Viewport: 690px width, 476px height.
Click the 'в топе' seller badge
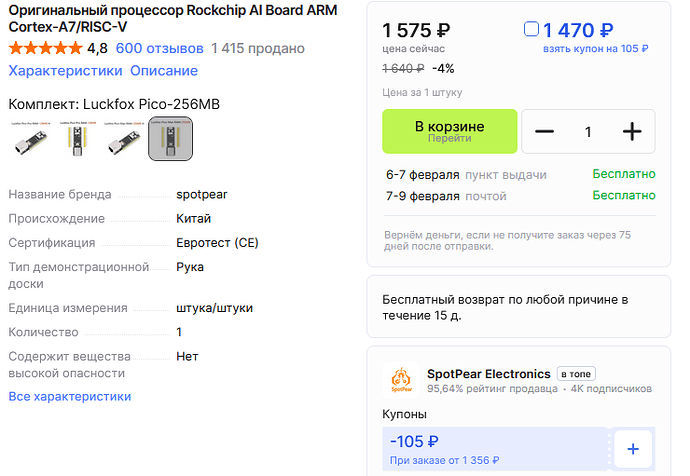pos(576,374)
